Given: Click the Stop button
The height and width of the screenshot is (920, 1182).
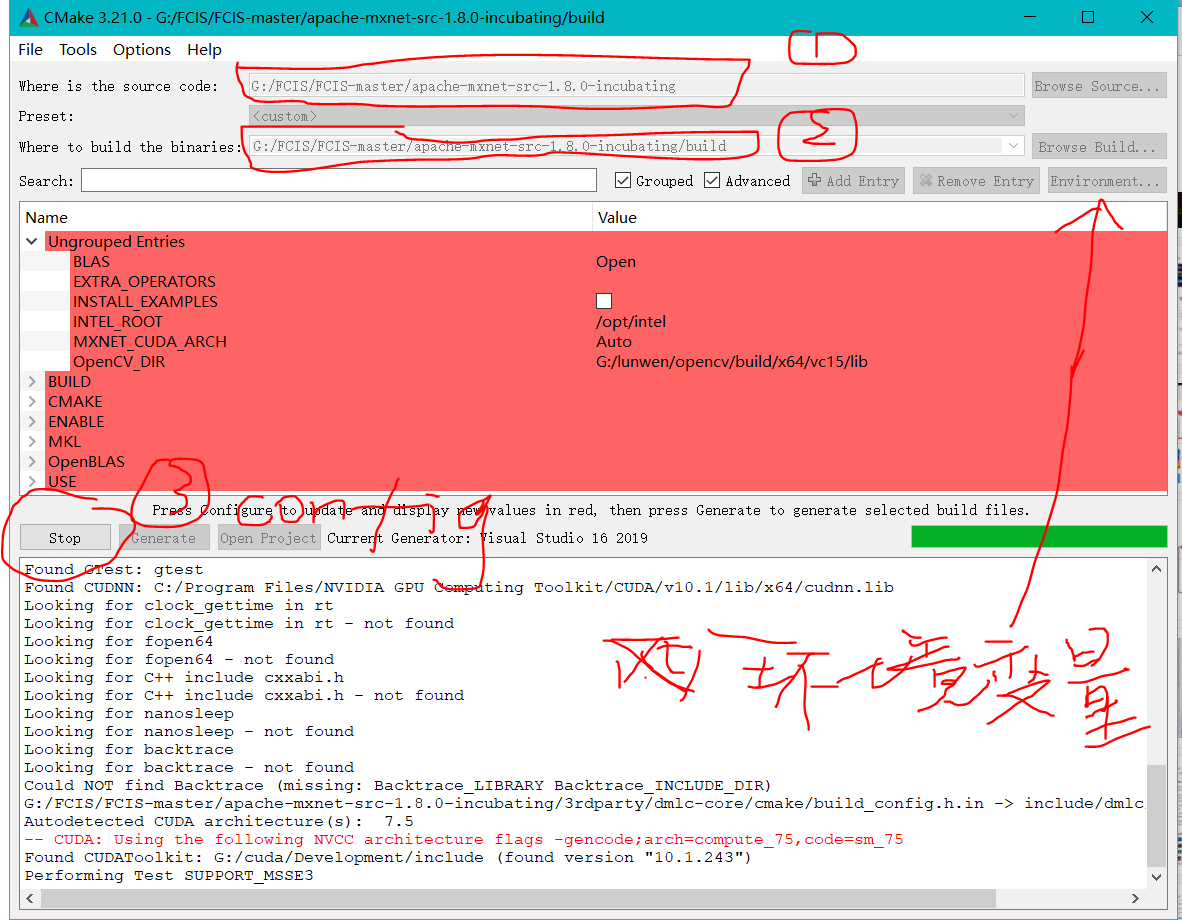Looking at the screenshot, I should [x=65, y=538].
